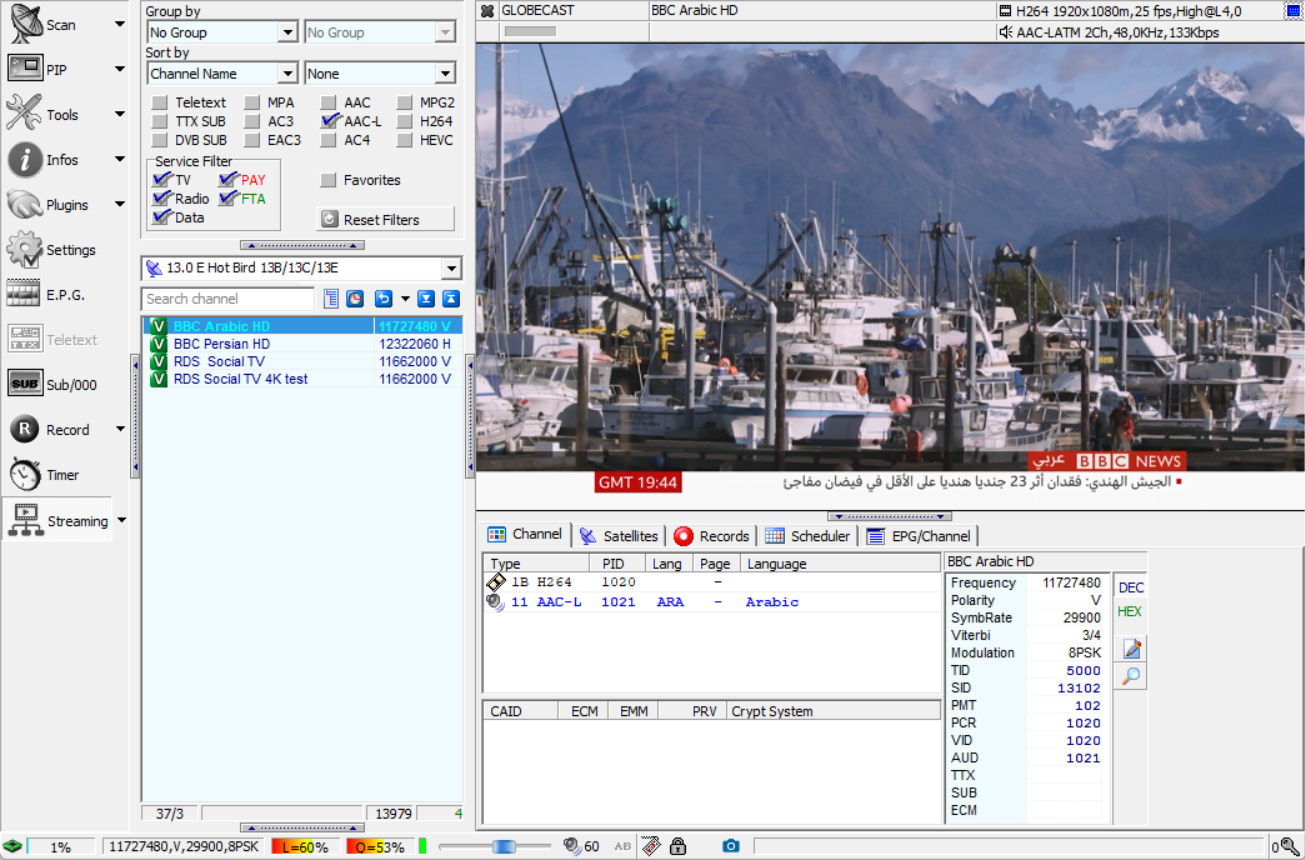Screen dimensions: 1305x860
Task: Jump to bottom of channel list
Action: coord(426,299)
